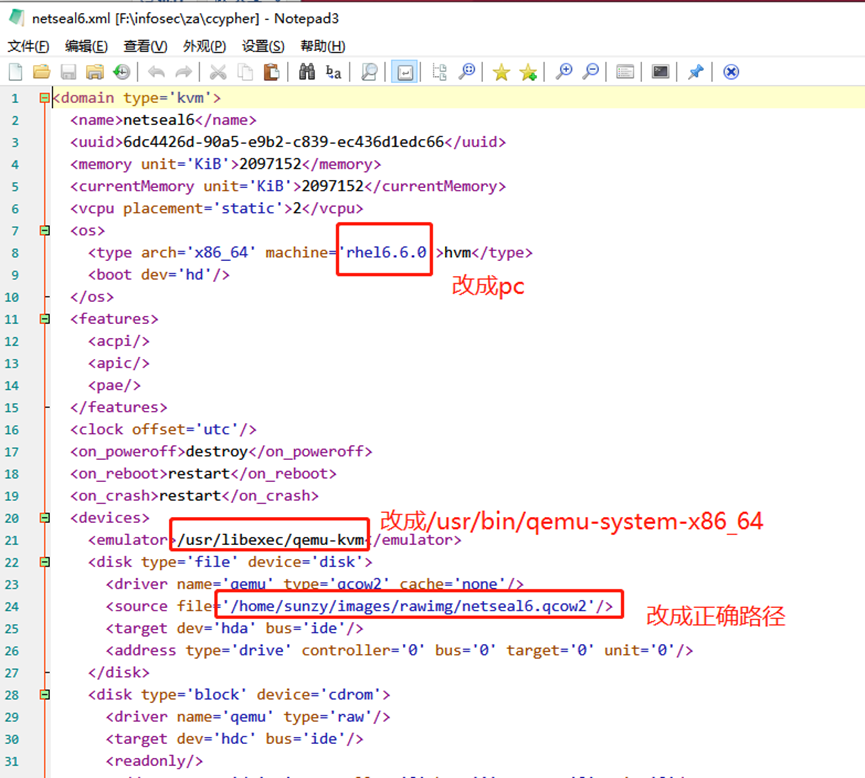Click line number 8 in the margin
The width and height of the screenshot is (865, 778).
(15, 253)
